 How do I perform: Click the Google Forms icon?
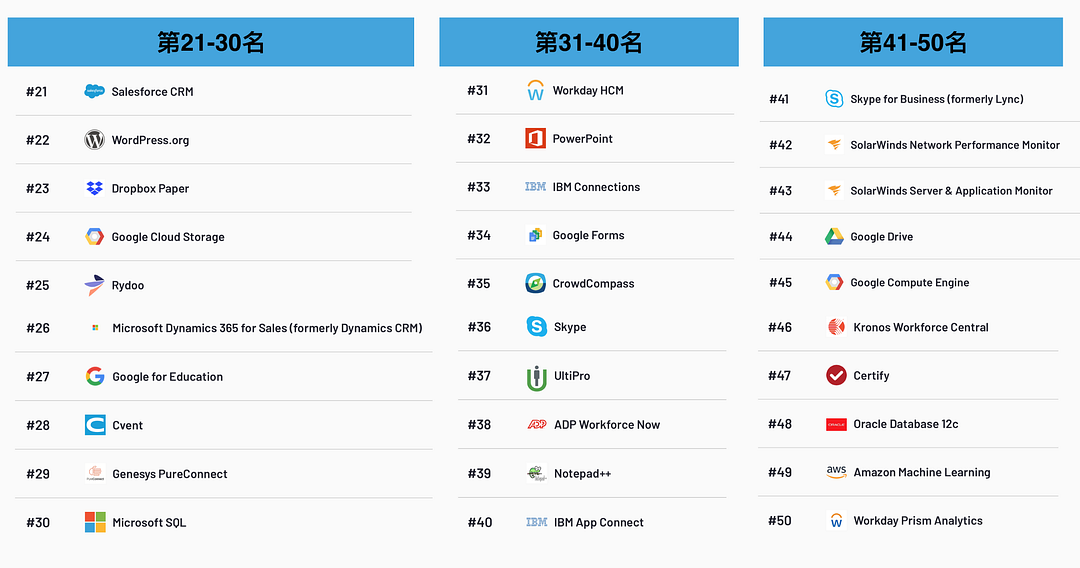click(x=535, y=235)
